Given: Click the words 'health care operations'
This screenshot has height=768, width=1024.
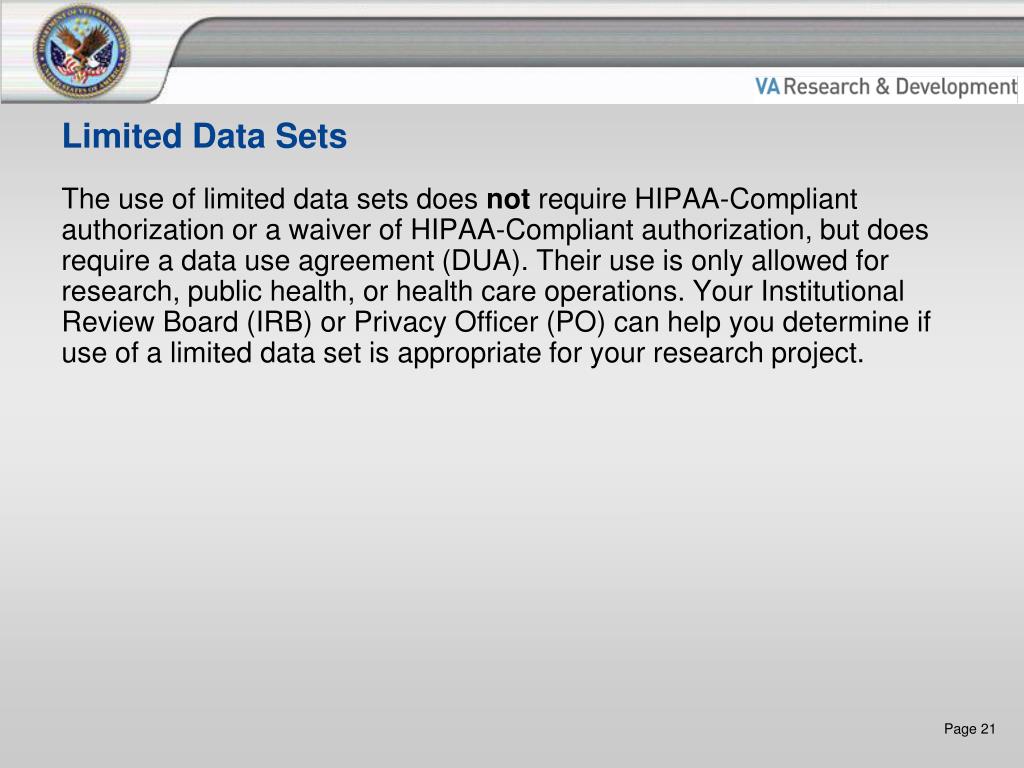Looking at the screenshot, I should click(x=540, y=292).
